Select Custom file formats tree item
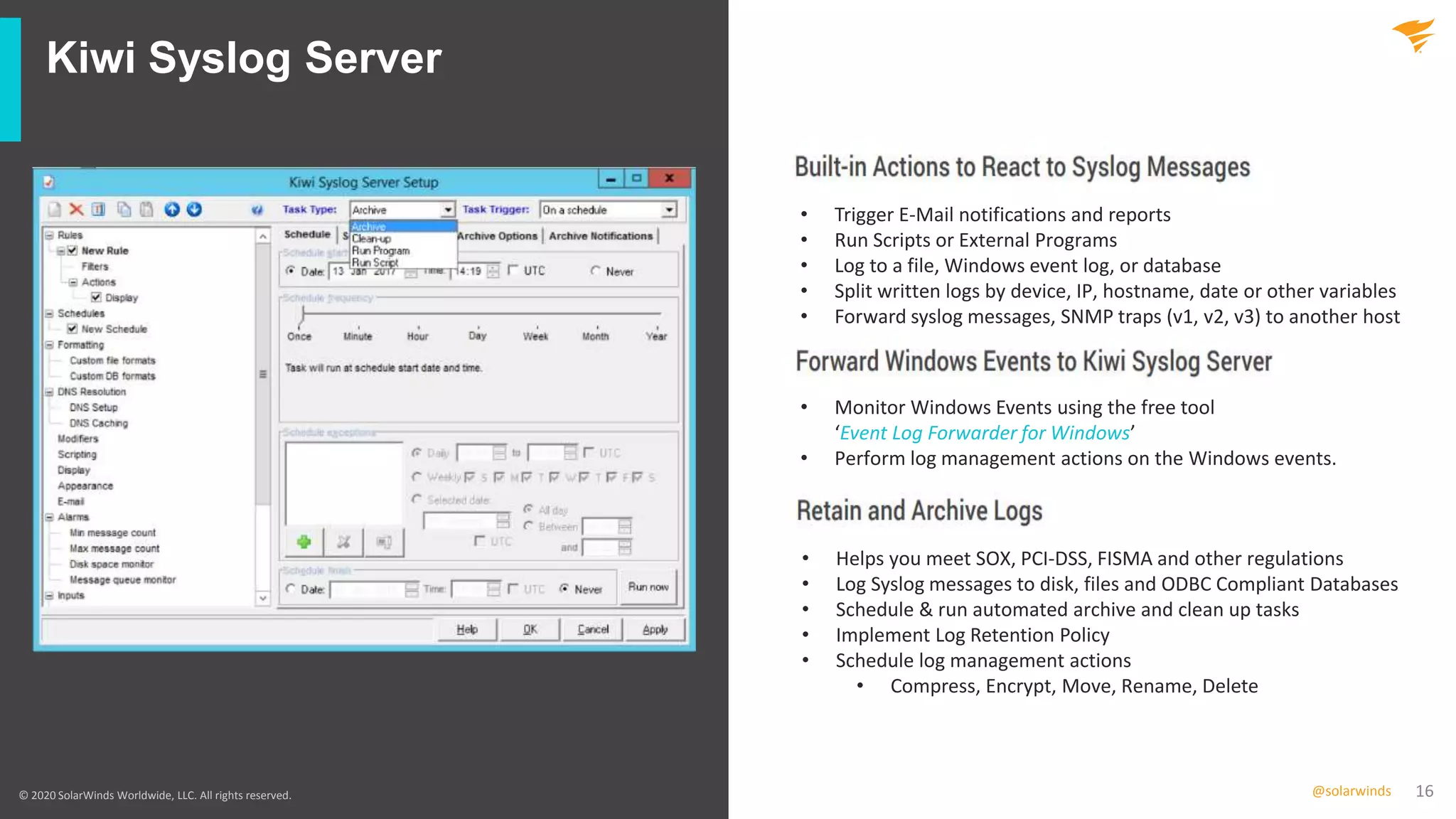Screen dimensions: 1456x819 coord(112,360)
